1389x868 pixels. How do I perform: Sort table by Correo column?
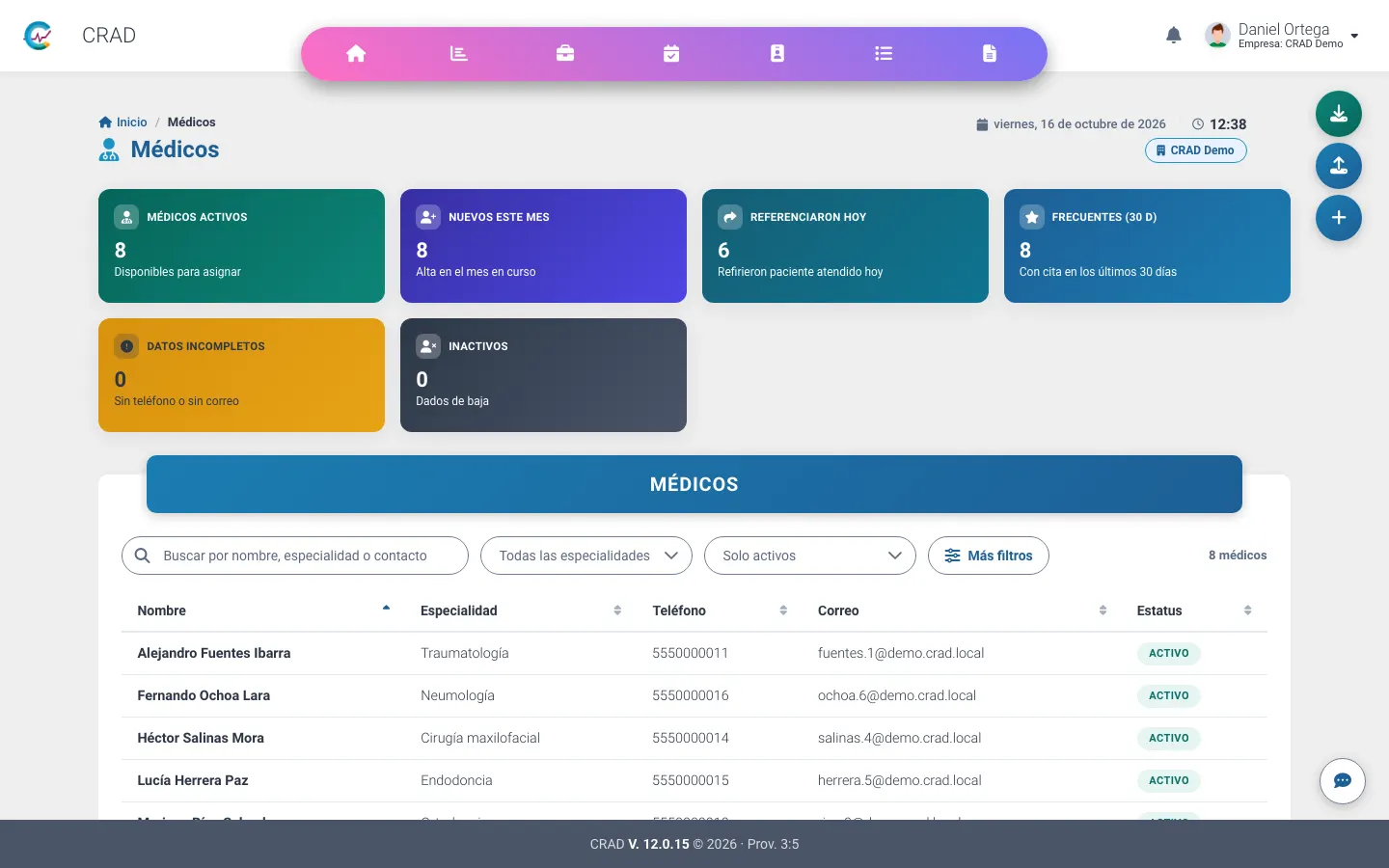(x=962, y=610)
